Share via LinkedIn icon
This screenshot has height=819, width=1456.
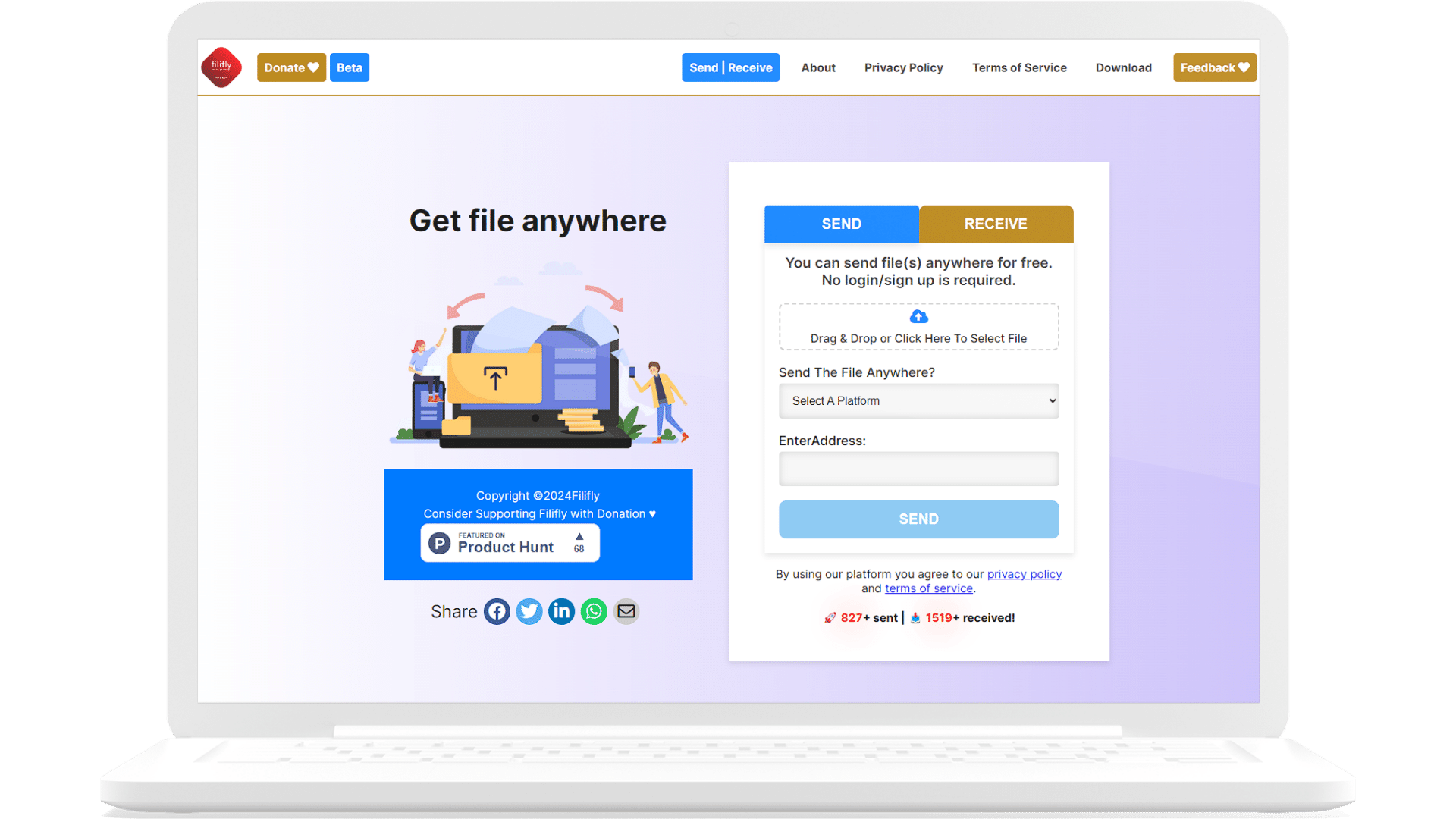(562, 611)
